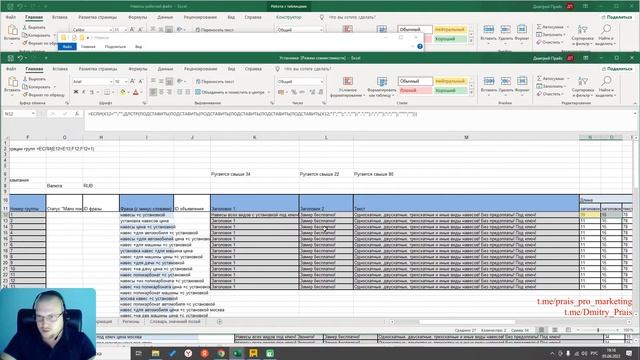Image resolution: width=640 pixels, height=360 pixels.
Task: Add new sheet with plus button
Action: point(220,322)
